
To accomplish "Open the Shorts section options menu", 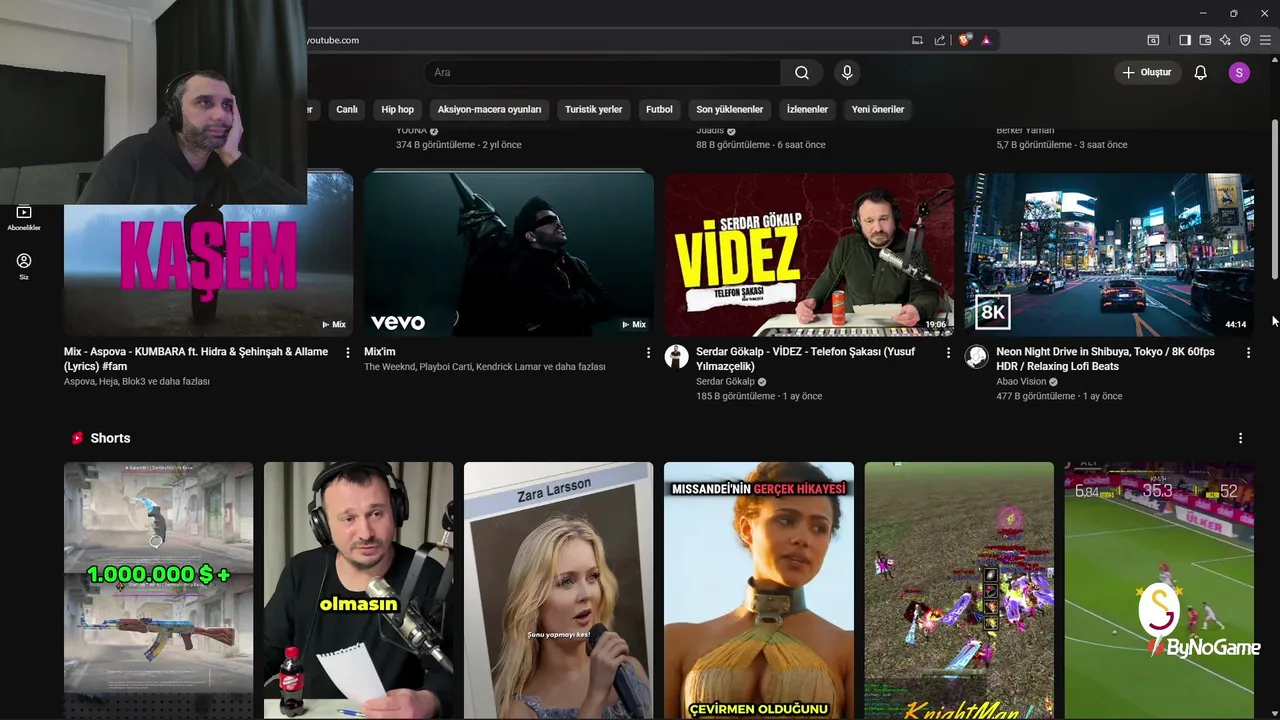I will (1240, 438).
